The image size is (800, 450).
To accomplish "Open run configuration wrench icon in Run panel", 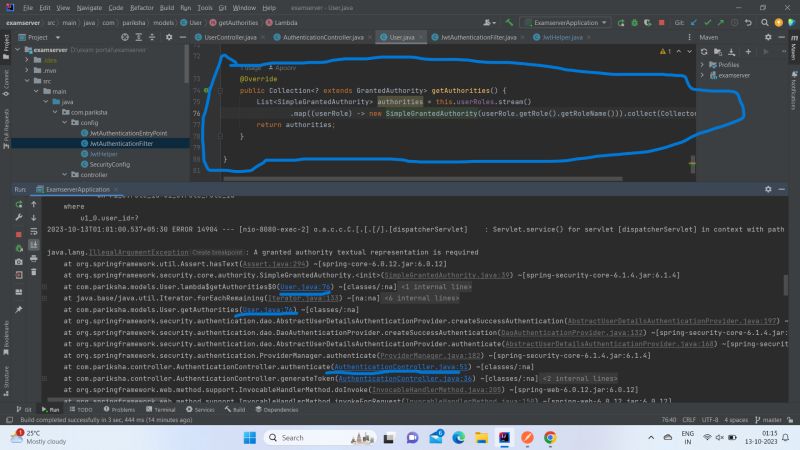I will point(19,217).
